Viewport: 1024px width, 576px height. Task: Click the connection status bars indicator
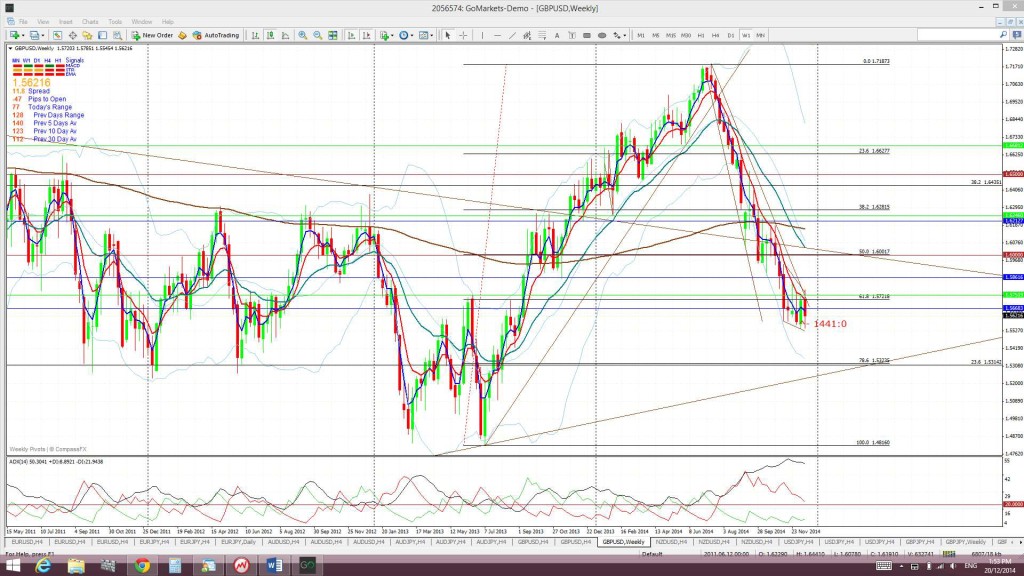coord(948,554)
